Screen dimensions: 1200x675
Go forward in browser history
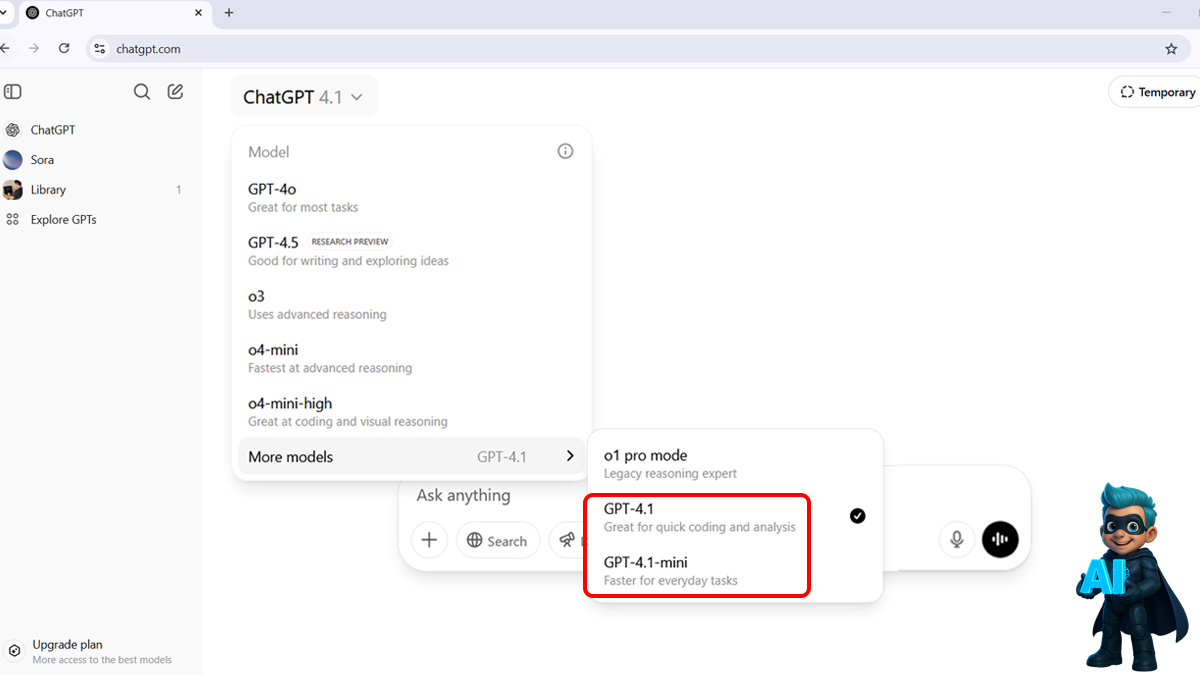click(35, 48)
